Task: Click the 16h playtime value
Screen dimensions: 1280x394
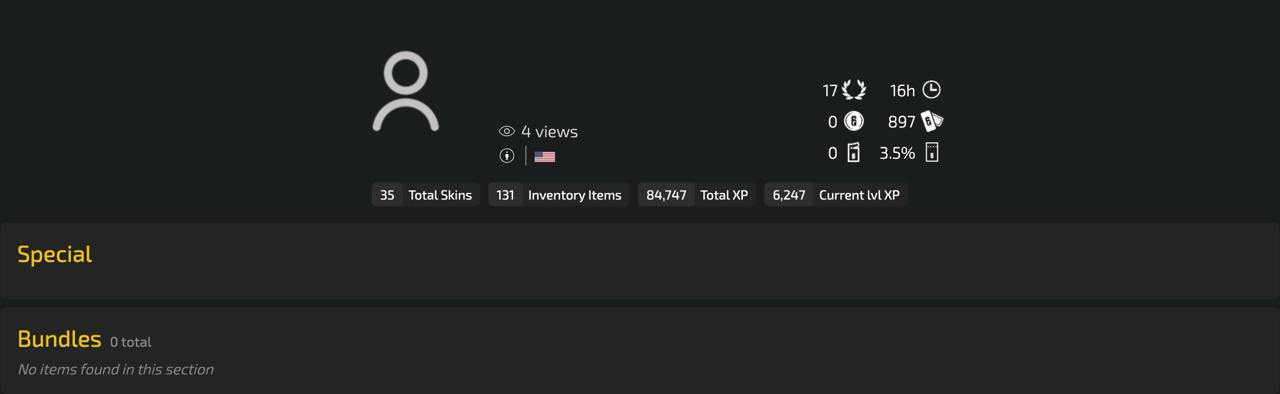Action: point(903,91)
